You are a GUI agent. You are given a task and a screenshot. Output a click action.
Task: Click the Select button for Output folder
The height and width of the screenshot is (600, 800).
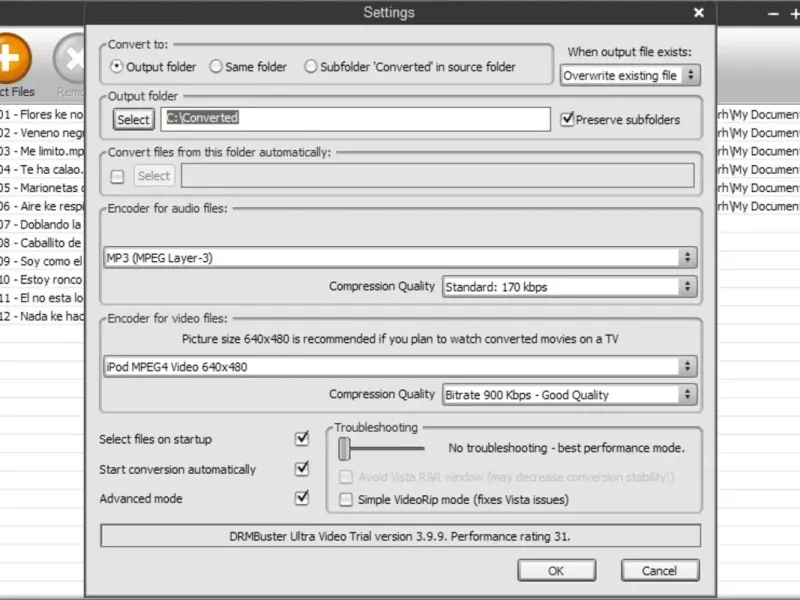coord(134,120)
